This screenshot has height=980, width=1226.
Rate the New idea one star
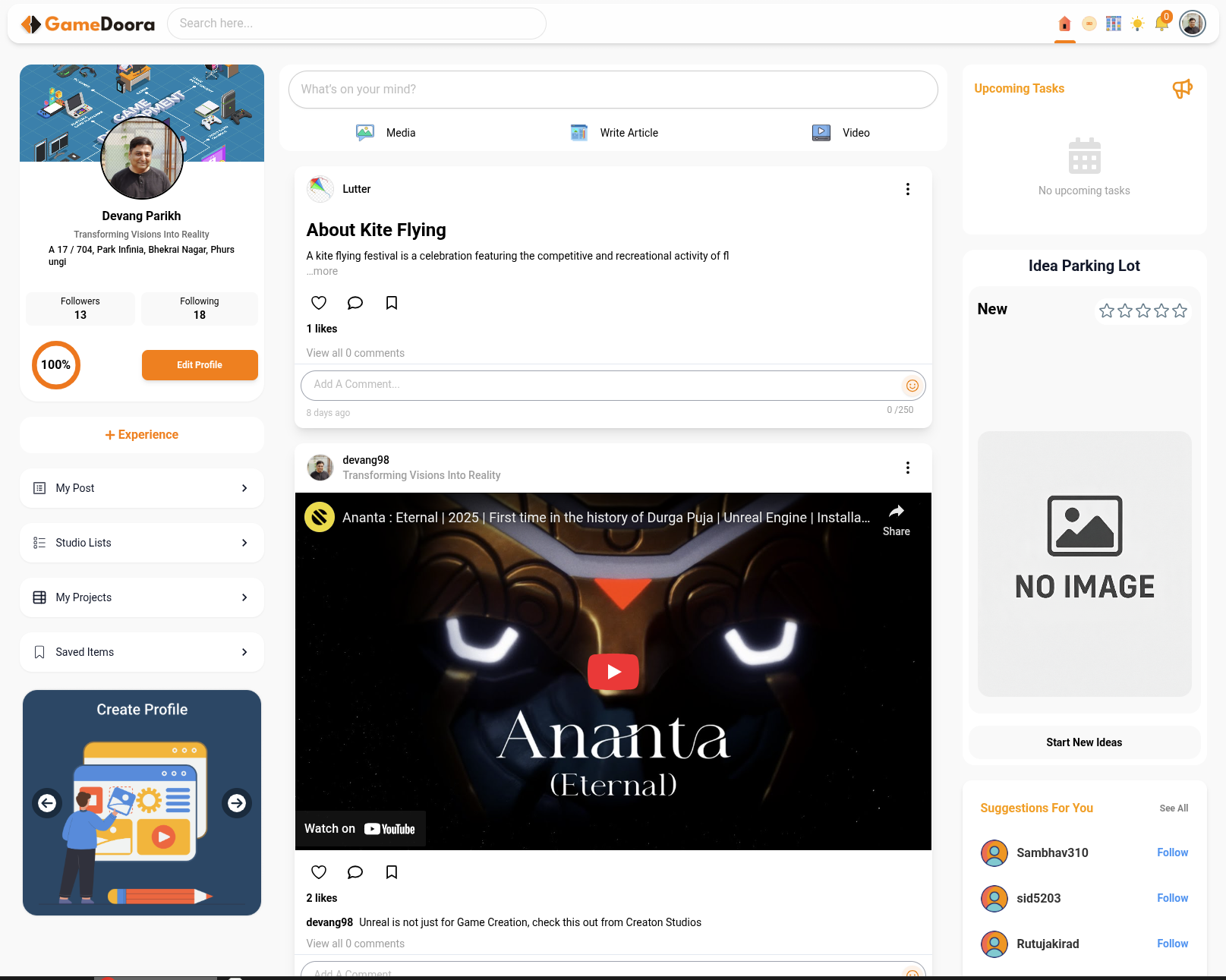click(x=1106, y=310)
